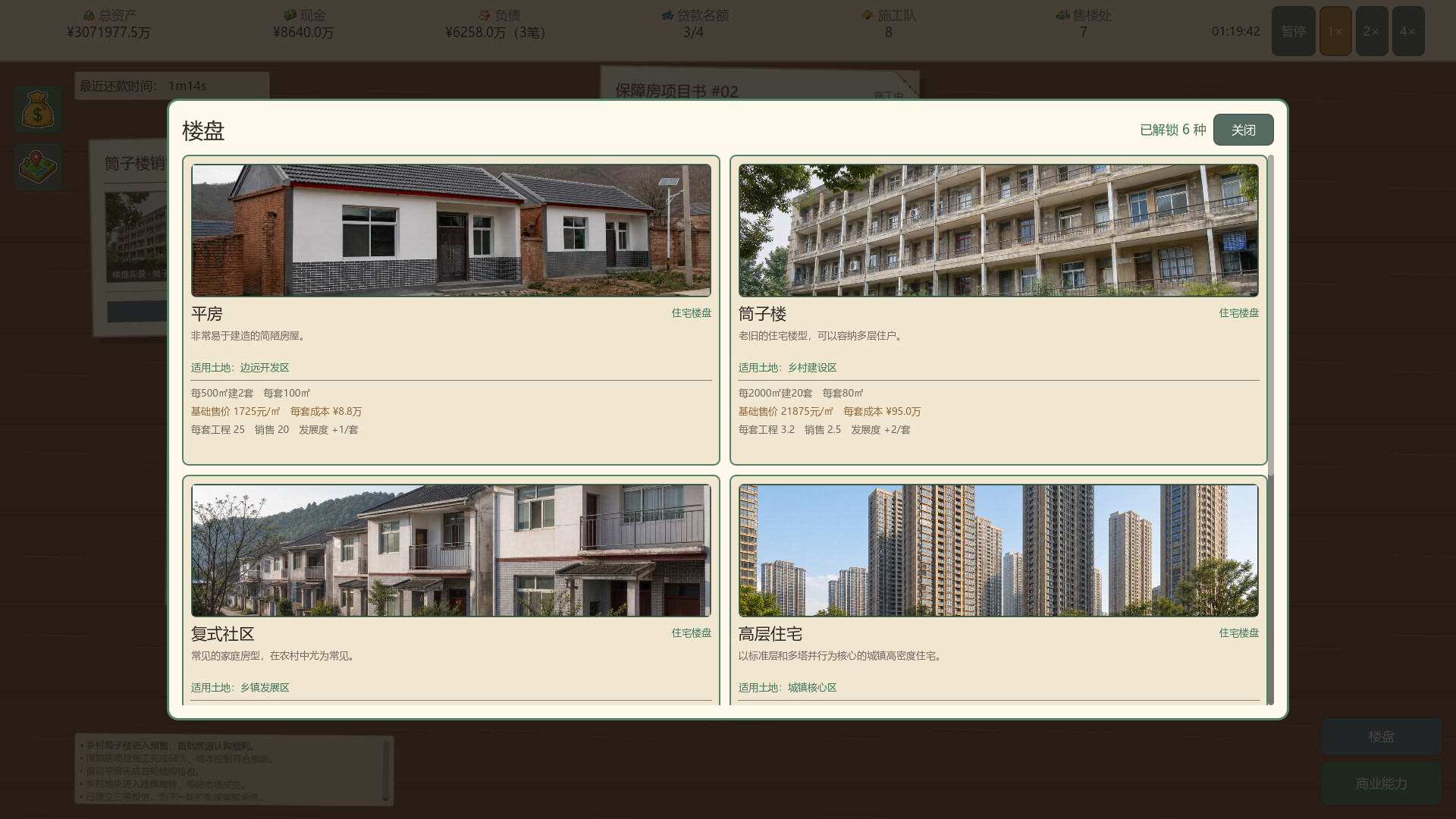Click cash value ¥8640.0万
Viewport: 1456px width, 819px height.
(303, 33)
